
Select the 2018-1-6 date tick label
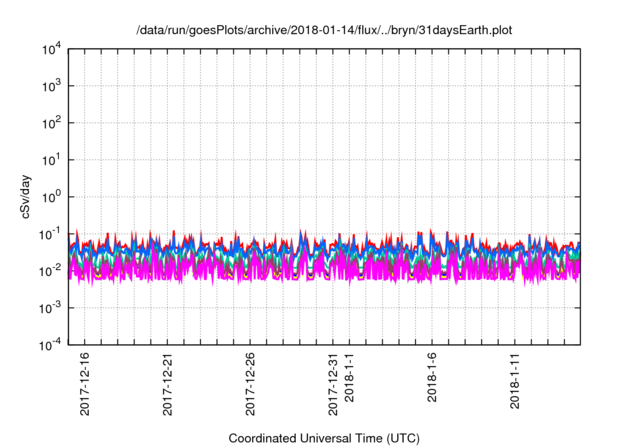tap(433, 378)
